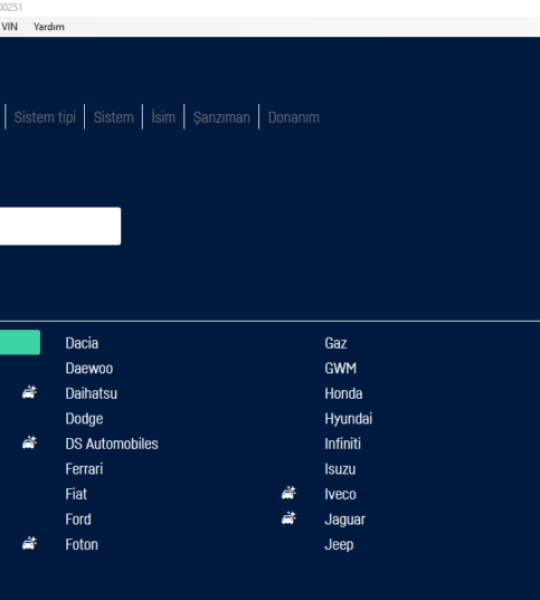Pick Honda from the brand list
Image resolution: width=540 pixels, height=600 pixels.
[x=344, y=394]
